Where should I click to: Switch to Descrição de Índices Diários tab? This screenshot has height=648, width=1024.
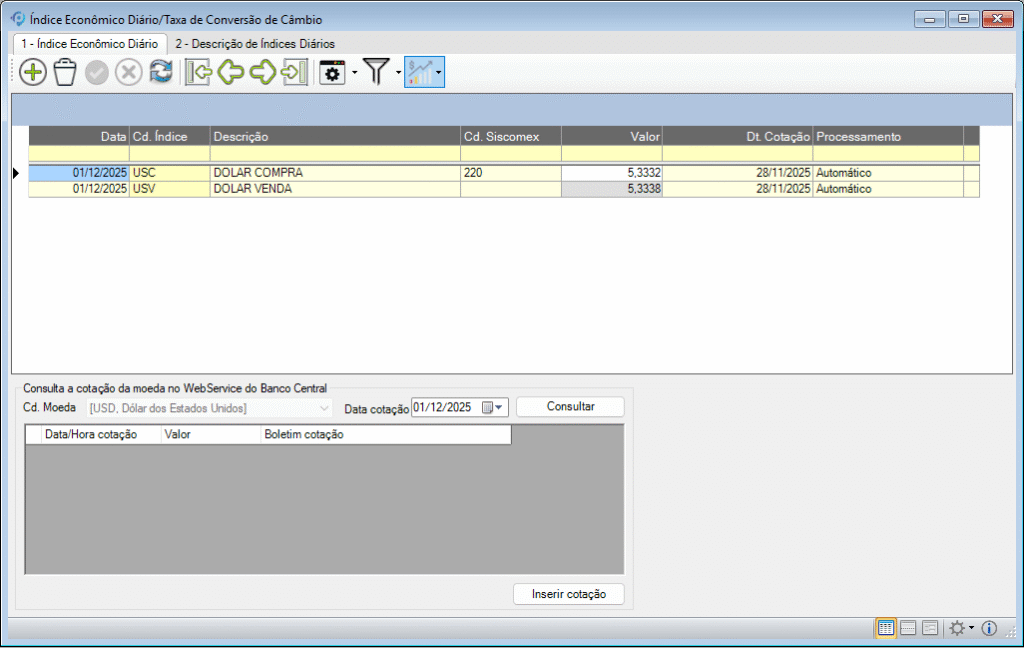pyautogui.click(x=255, y=44)
